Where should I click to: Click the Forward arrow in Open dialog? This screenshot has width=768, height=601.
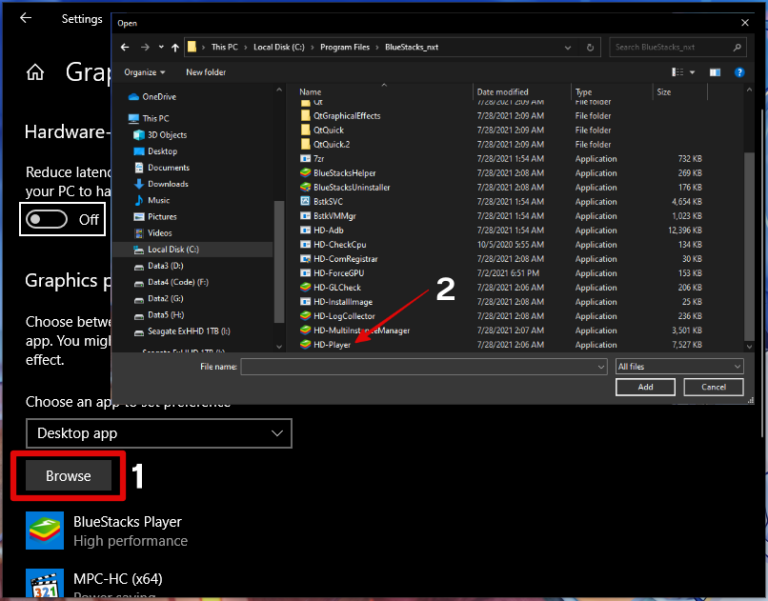click(x=145, y=48)
